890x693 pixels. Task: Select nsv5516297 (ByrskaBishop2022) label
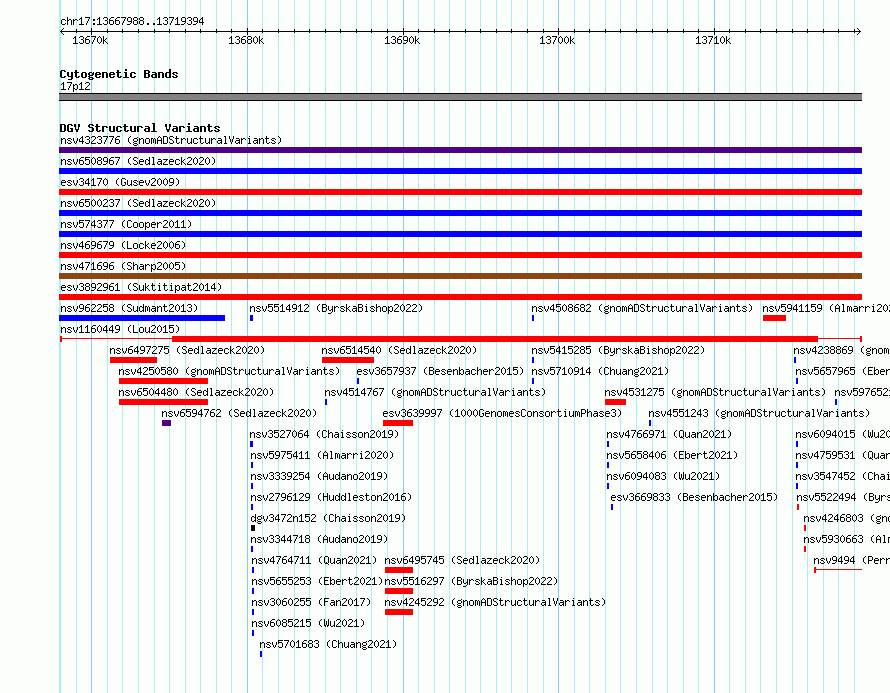471,581
